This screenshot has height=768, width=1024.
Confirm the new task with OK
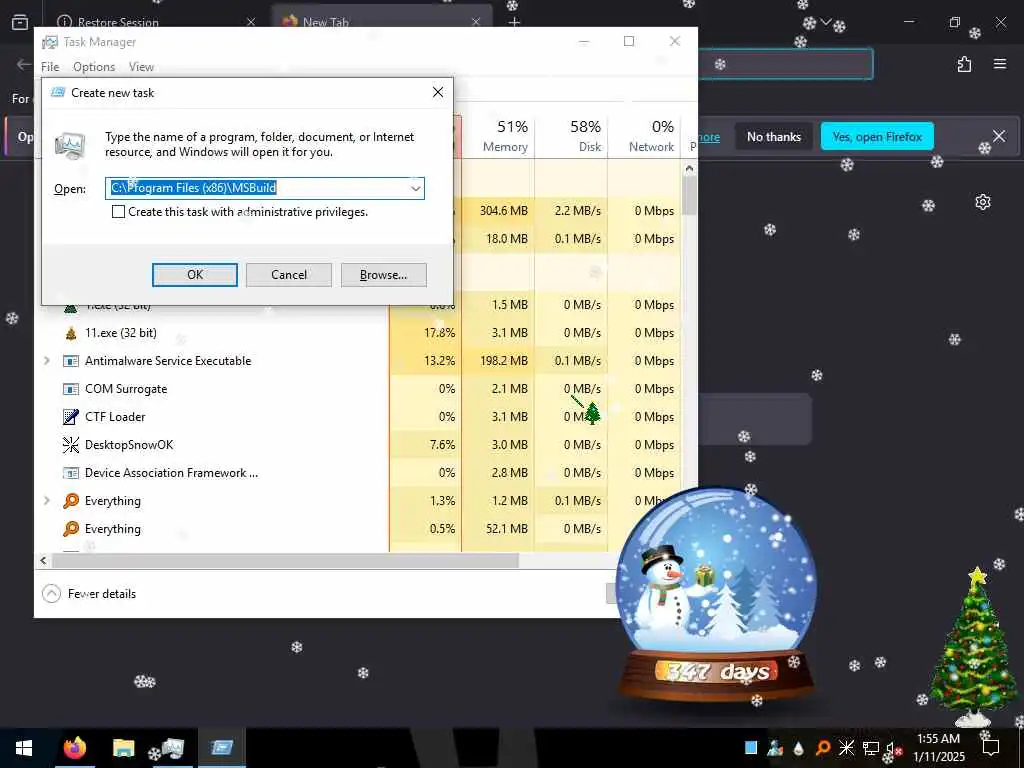[195, 275]
